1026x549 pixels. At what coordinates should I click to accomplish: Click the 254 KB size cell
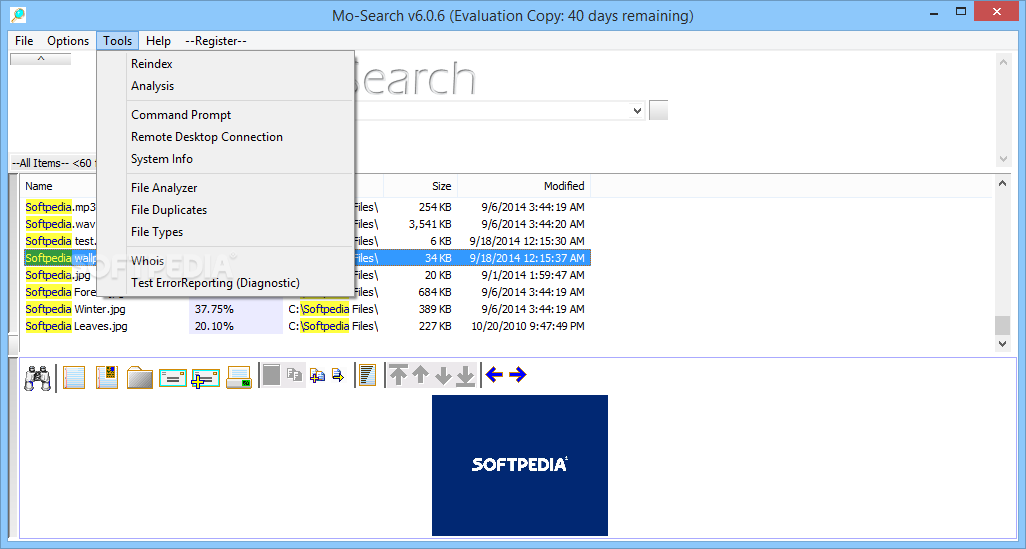(x=435, y=207)
